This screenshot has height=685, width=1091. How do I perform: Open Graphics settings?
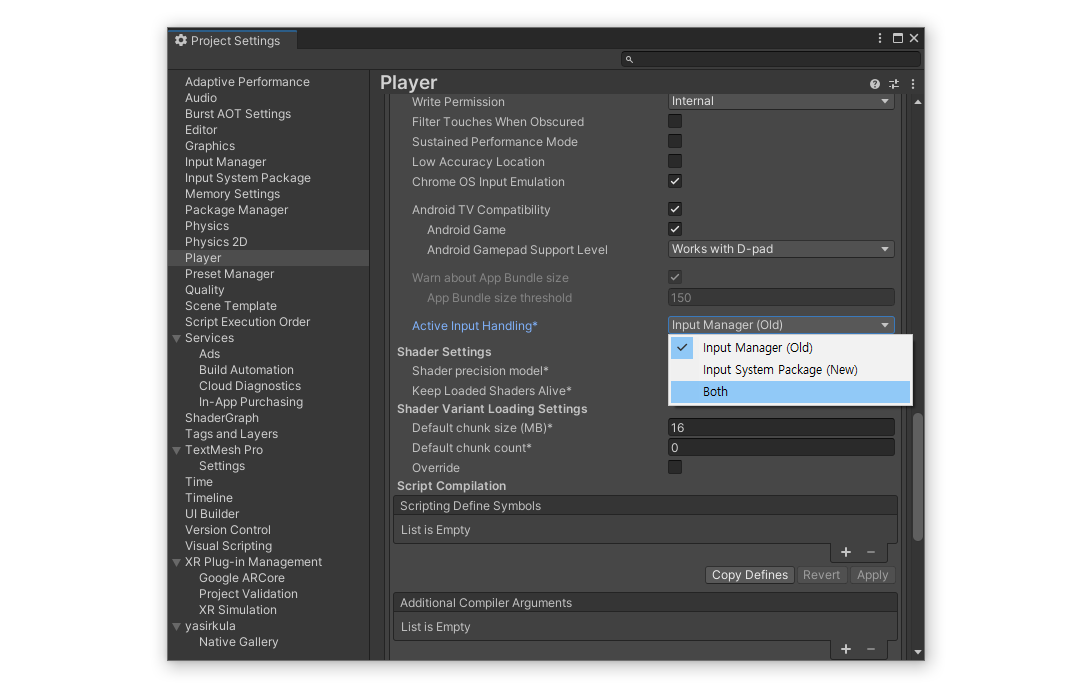tap(209, 146)
